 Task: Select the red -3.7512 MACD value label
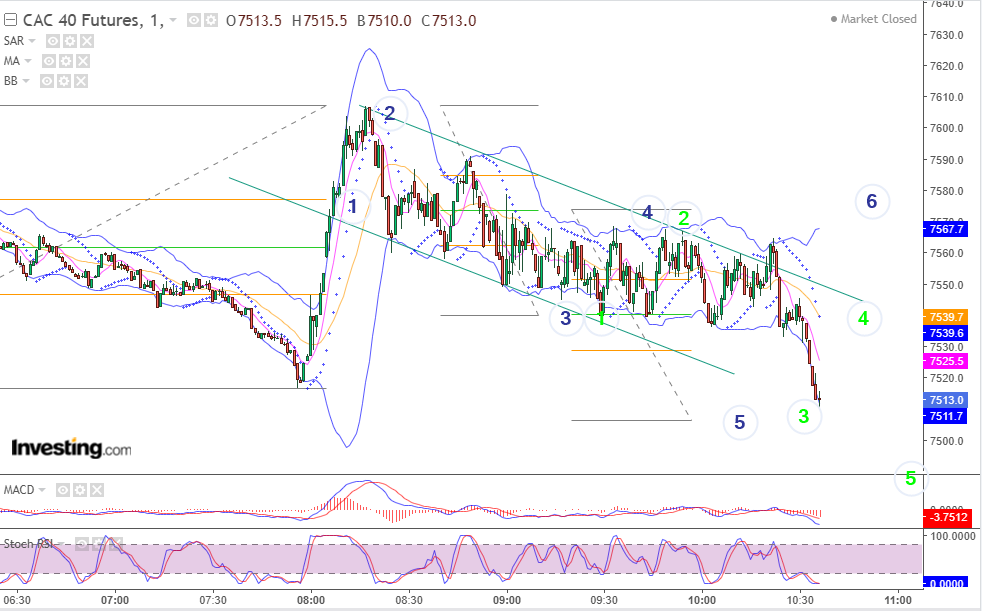tap(948, 518)
